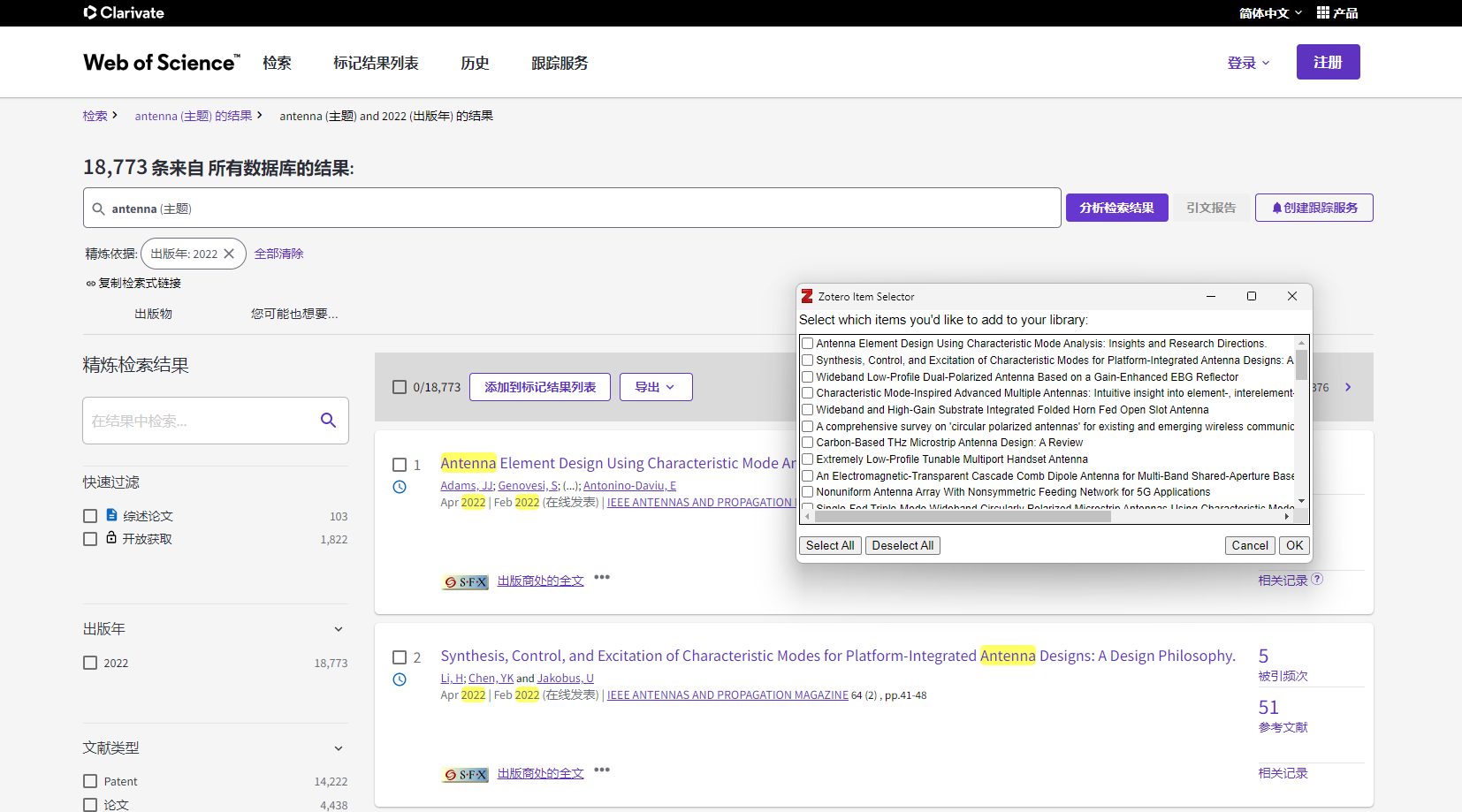
Task: Open 跟踪服务 in the navigation
Action: [x=560, y=63]
